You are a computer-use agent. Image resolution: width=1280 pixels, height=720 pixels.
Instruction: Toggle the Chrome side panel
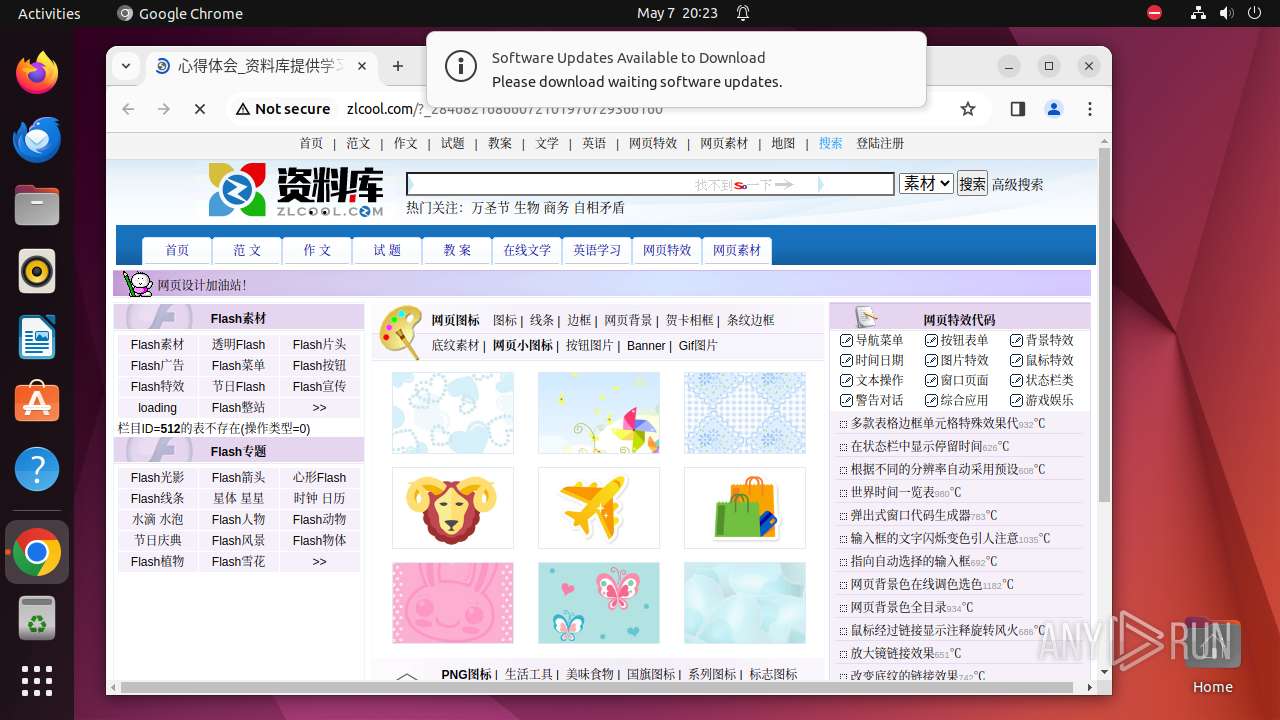[x=1018, y=109]
